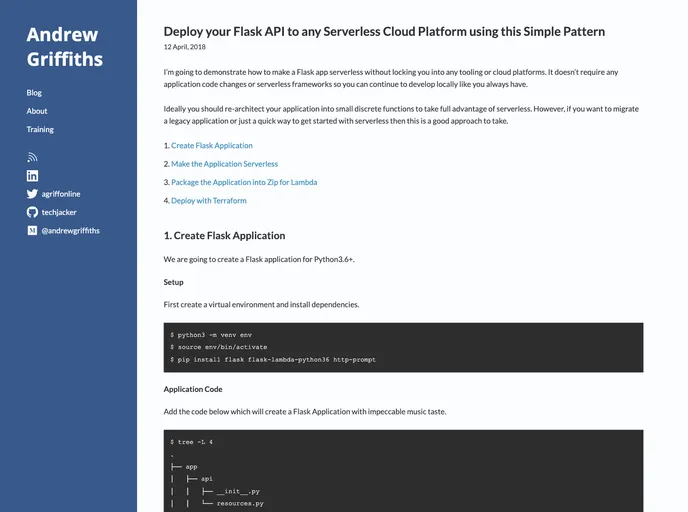Open the agriffonline Twitter link
688x512 pixels.
click(61, 194)
